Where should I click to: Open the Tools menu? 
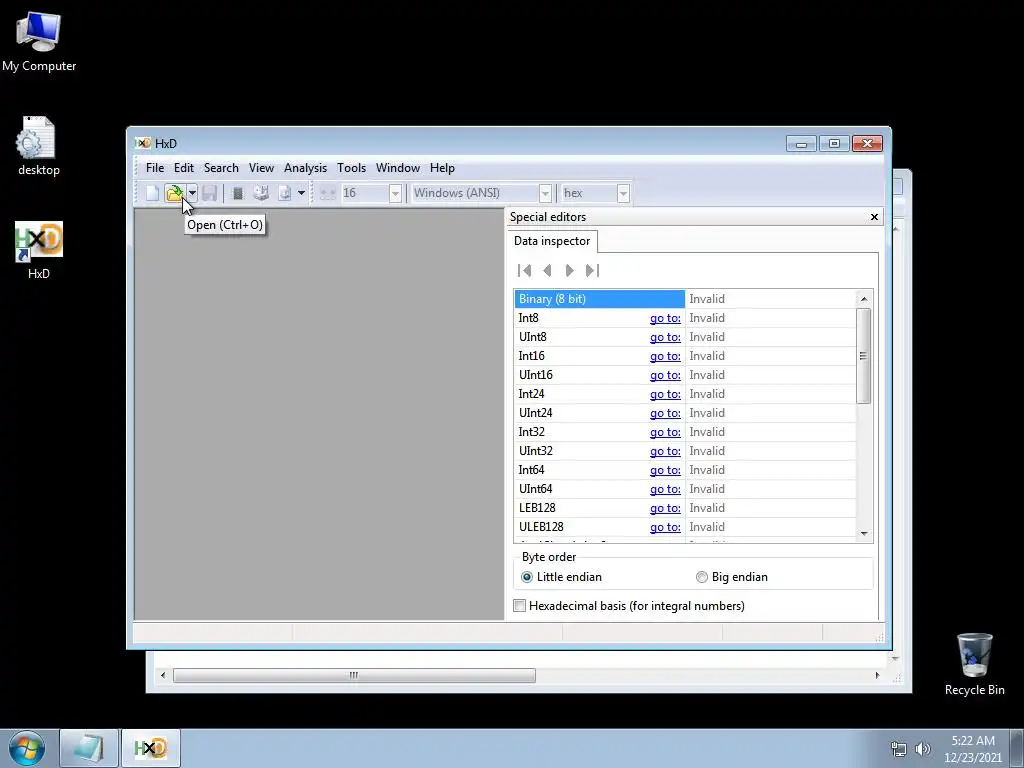click(x=351, y=168)
